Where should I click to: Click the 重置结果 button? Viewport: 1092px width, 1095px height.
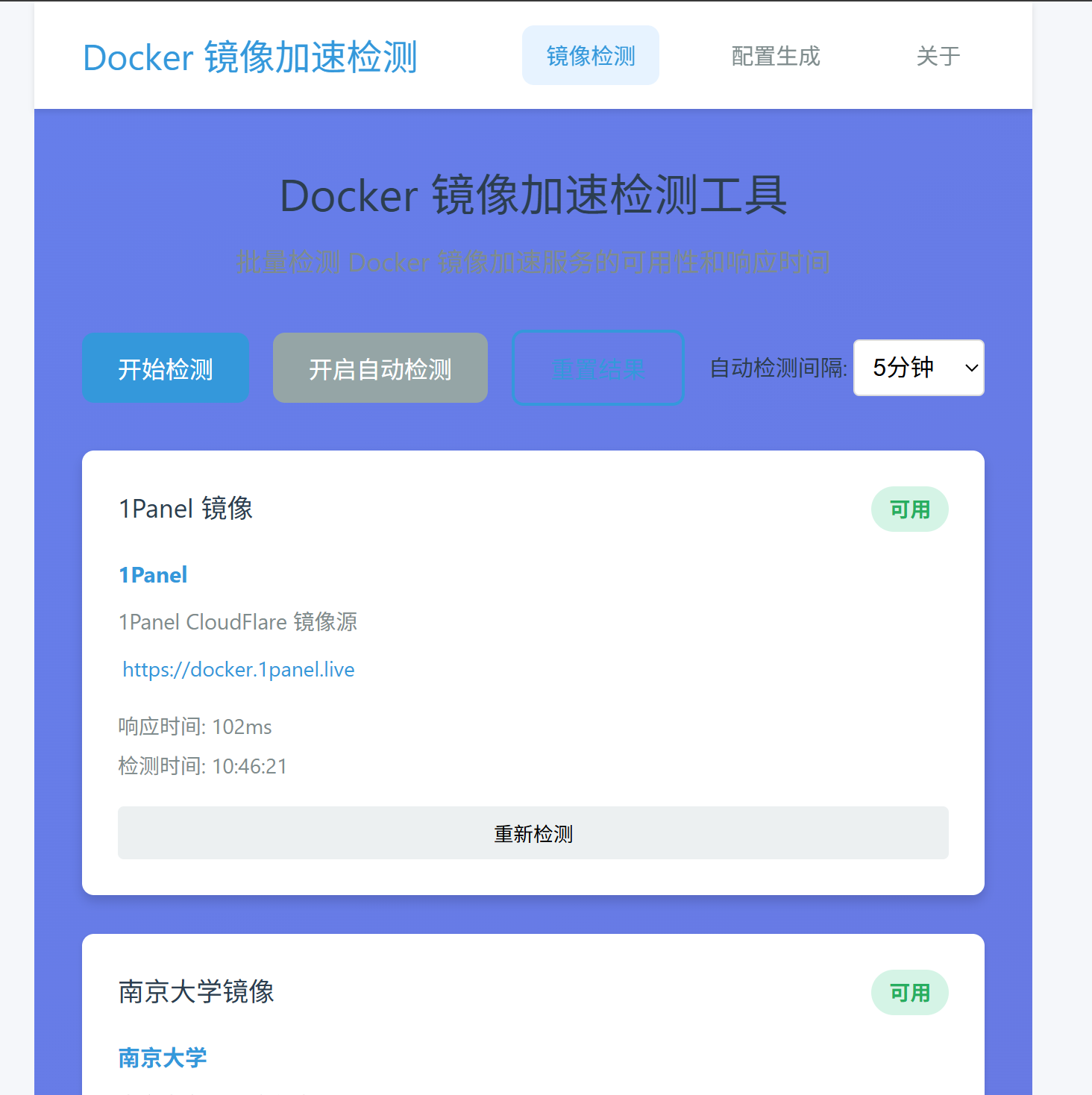pyautogui.click(x=597, y=368)
